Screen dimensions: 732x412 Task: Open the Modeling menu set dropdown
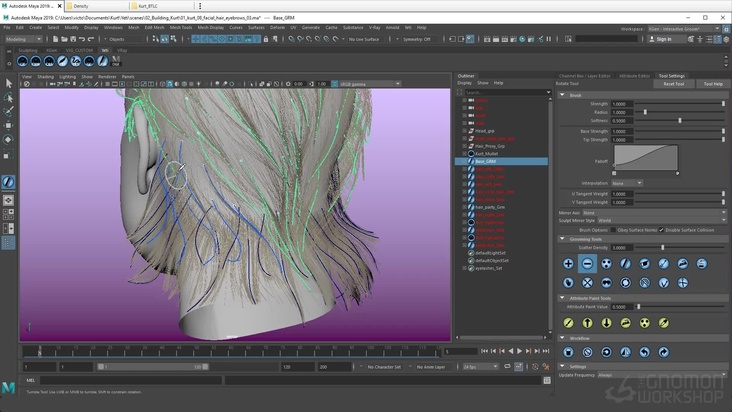(x=25, y=39)
